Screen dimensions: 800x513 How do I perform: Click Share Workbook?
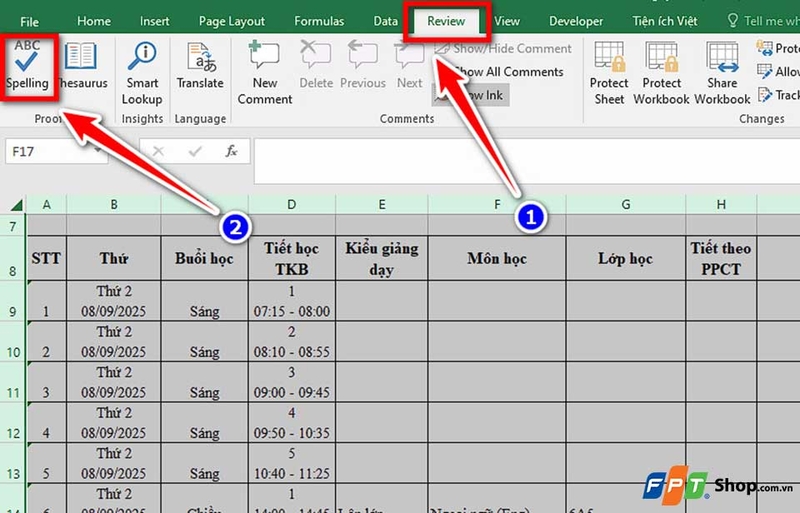[722, 74]
